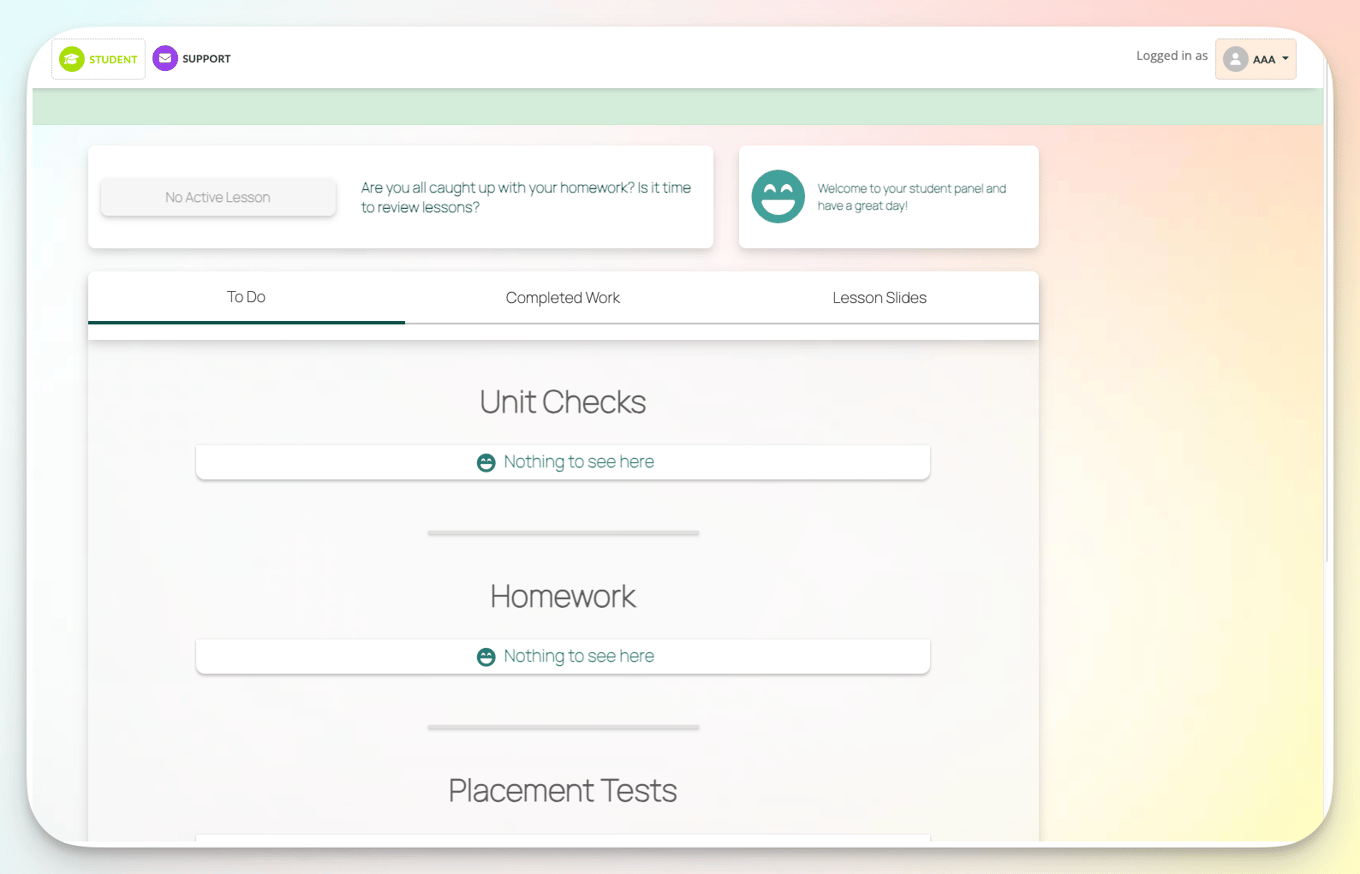
Task: Open the AAA account dropdown arrow
Action: (x=1285, y=59)
